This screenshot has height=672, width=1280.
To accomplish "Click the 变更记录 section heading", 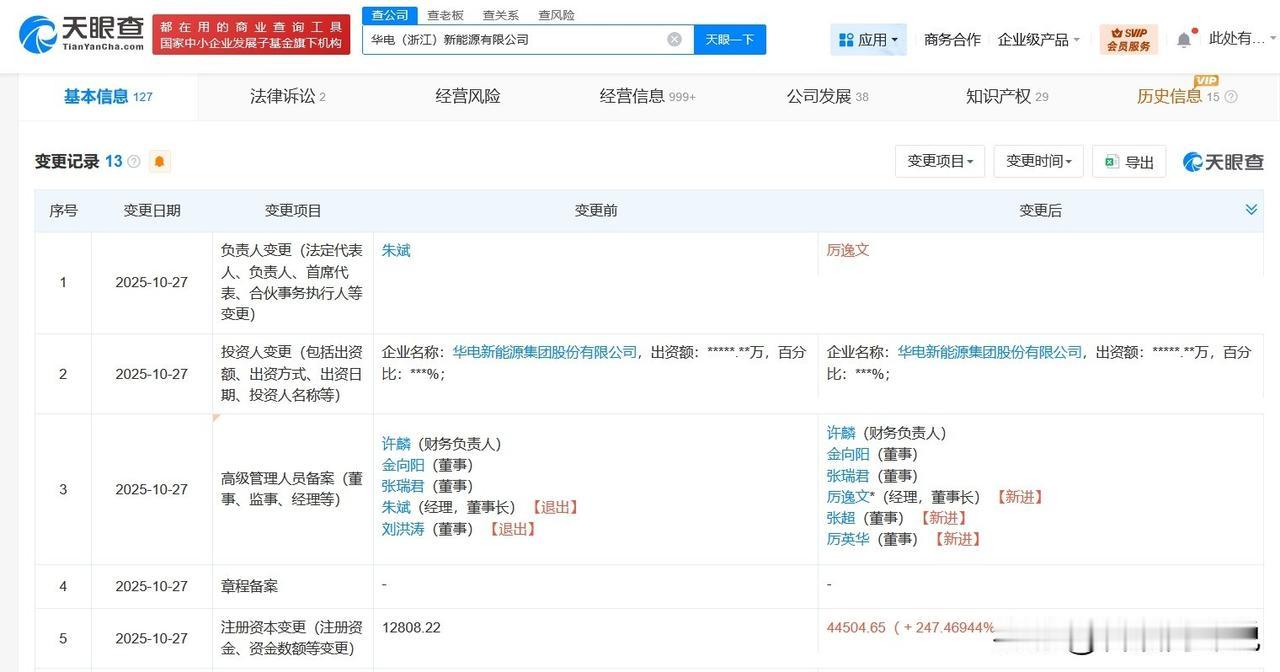I will (67, 161).
